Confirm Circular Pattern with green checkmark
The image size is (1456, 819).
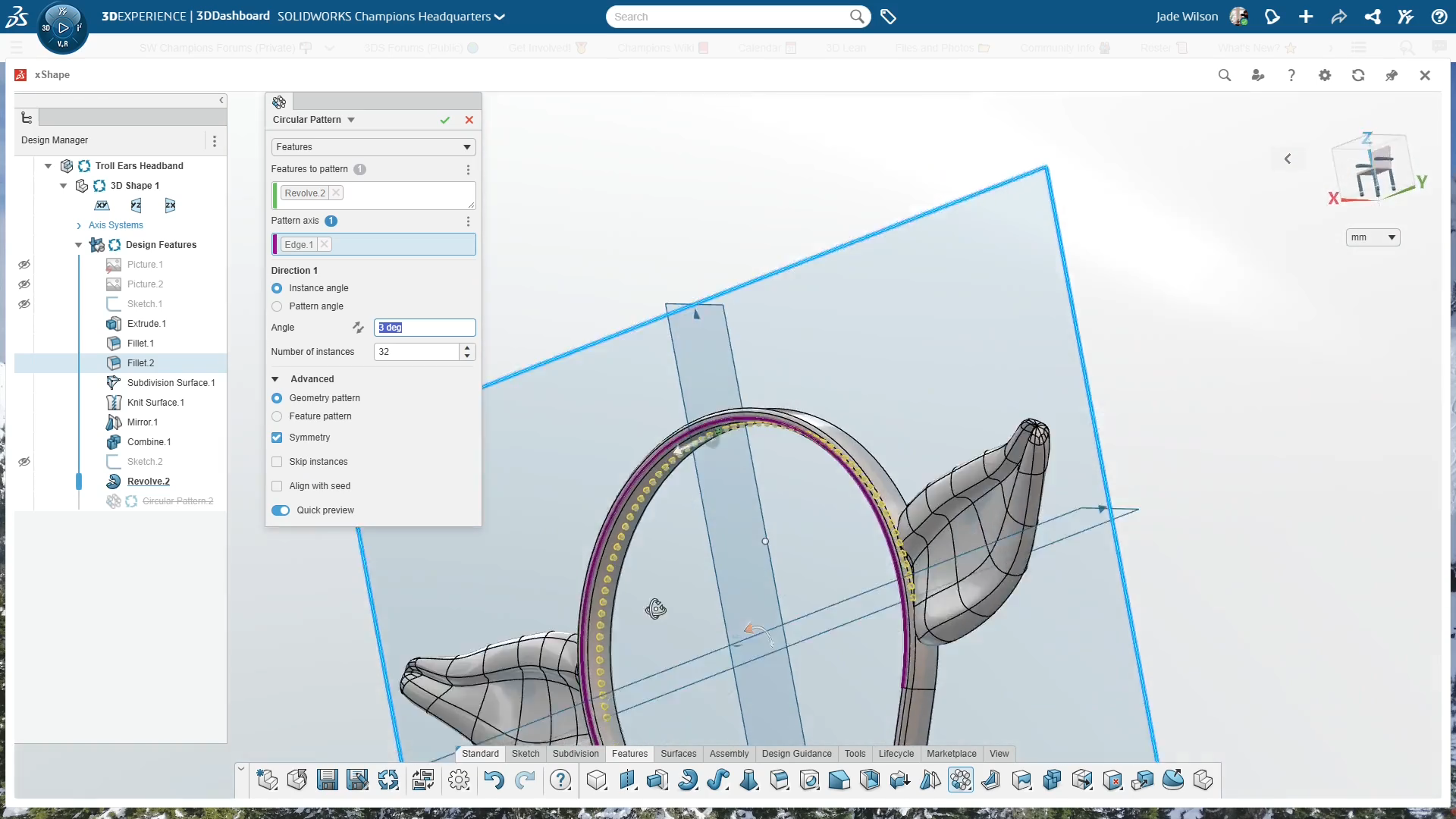(445, 120)
